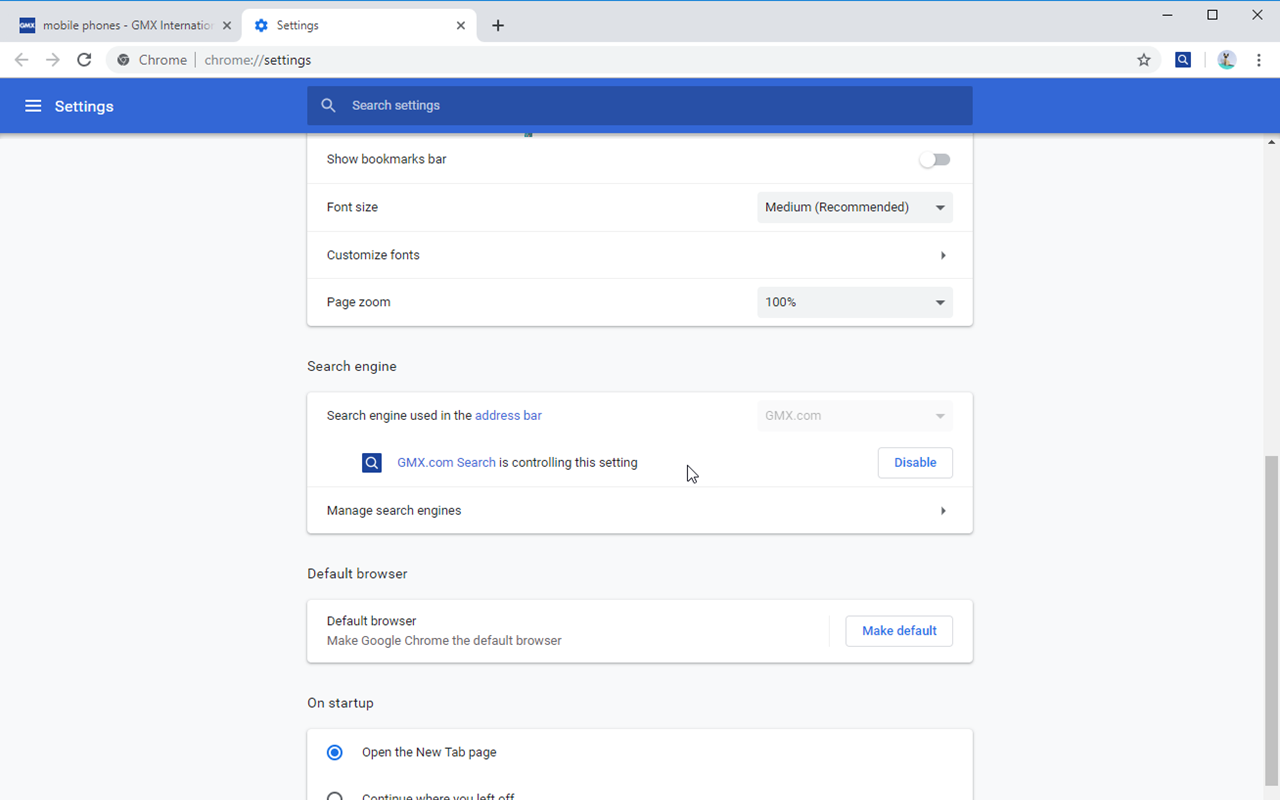1280x800 pixels.
Task: Switch to mobile phones GMX tab
Action: coord(124,26)
